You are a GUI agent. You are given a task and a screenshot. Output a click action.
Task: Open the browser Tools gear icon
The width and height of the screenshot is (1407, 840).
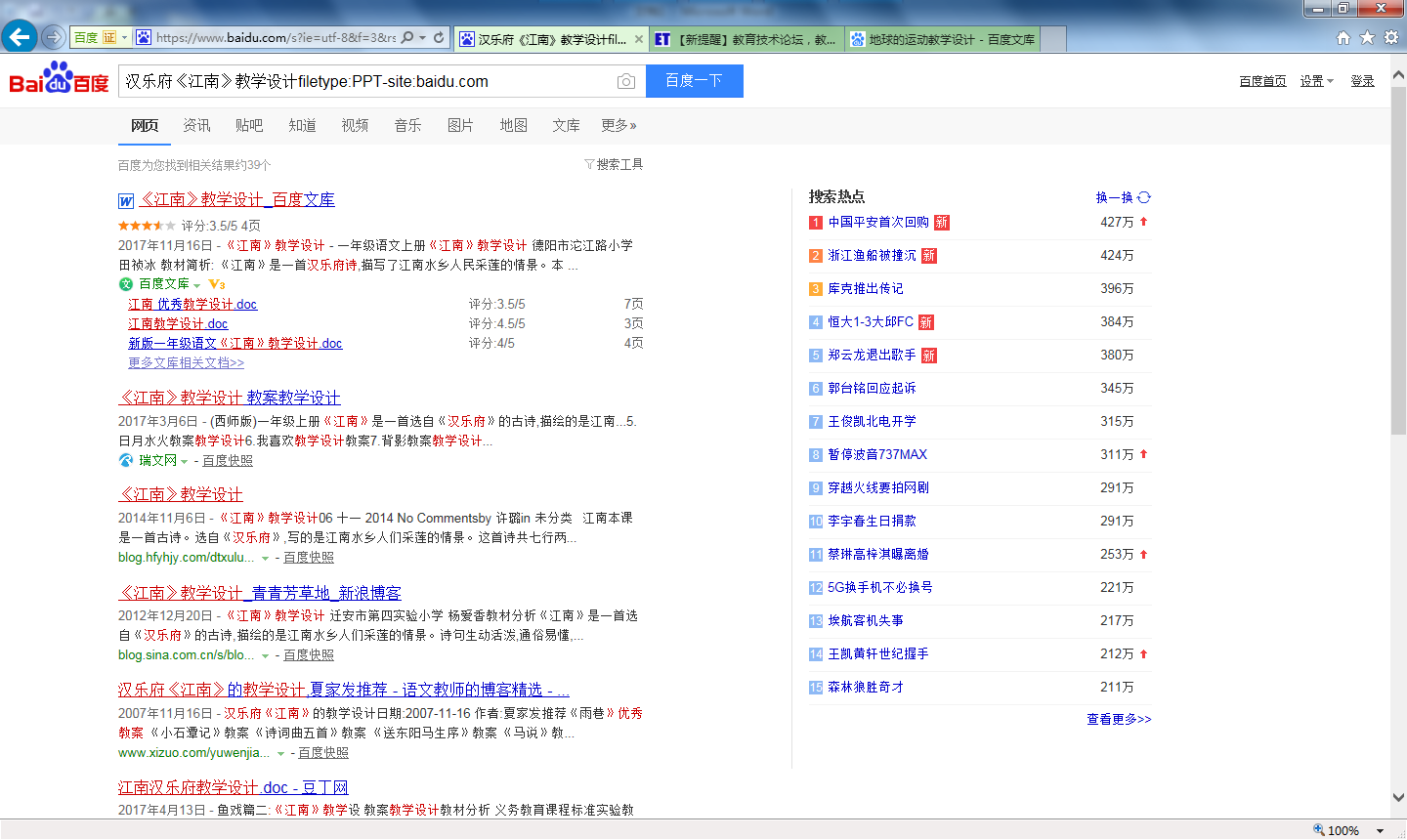tap(1390, 37)
